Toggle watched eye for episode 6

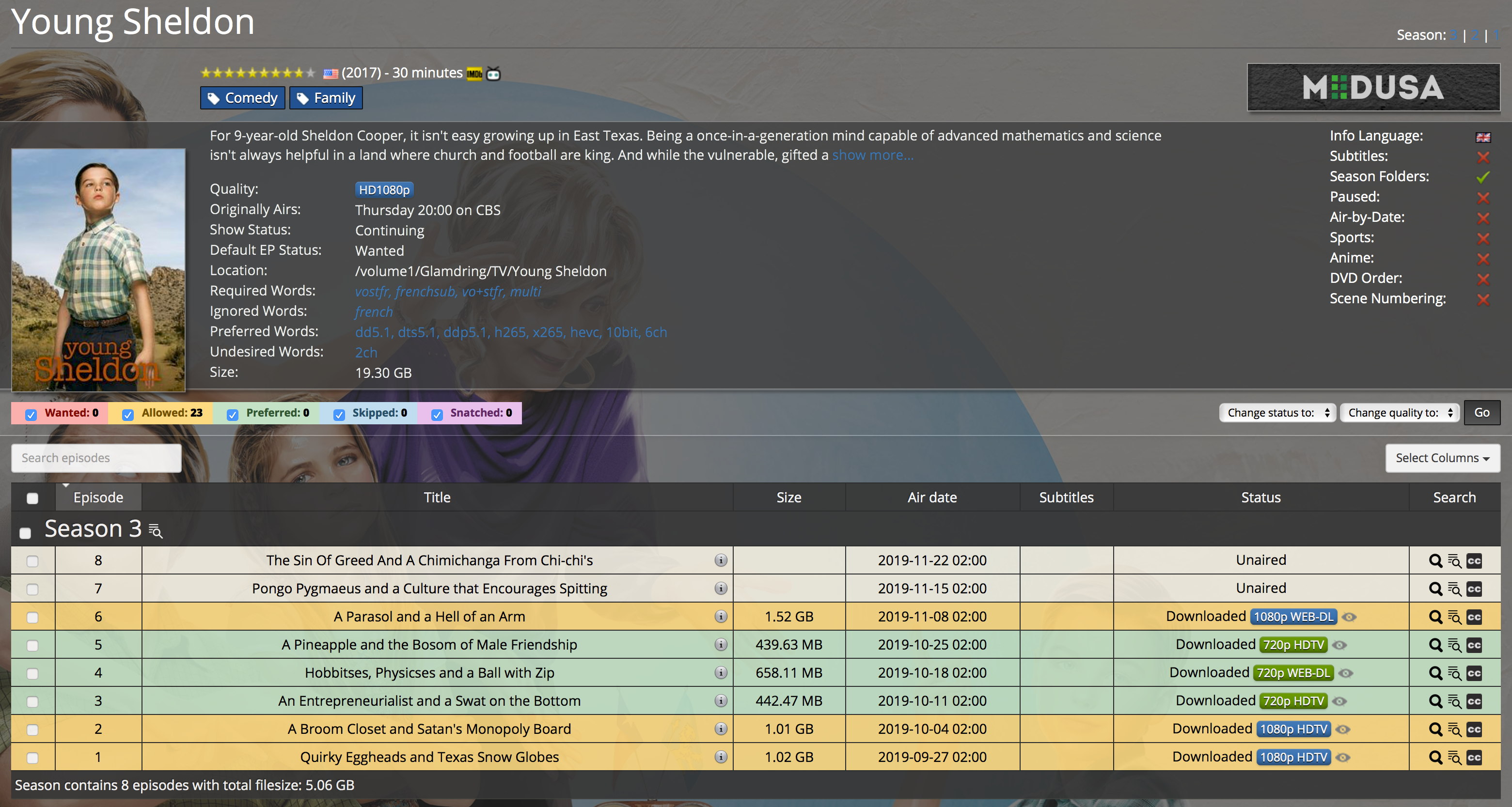click(1350, 617)
